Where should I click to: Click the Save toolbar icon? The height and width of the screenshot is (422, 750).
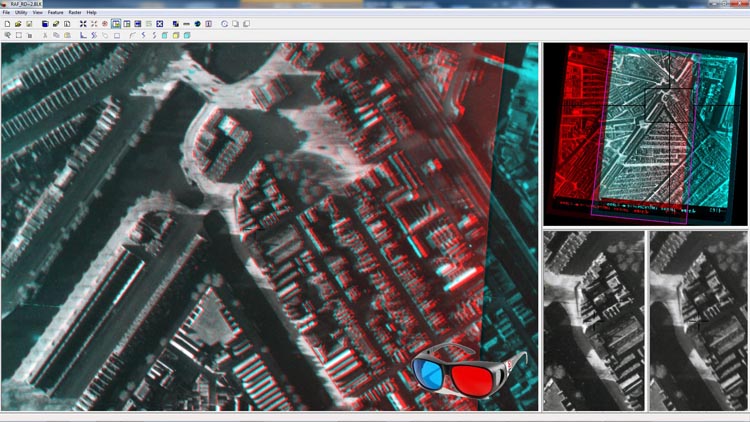click(29, 24)
